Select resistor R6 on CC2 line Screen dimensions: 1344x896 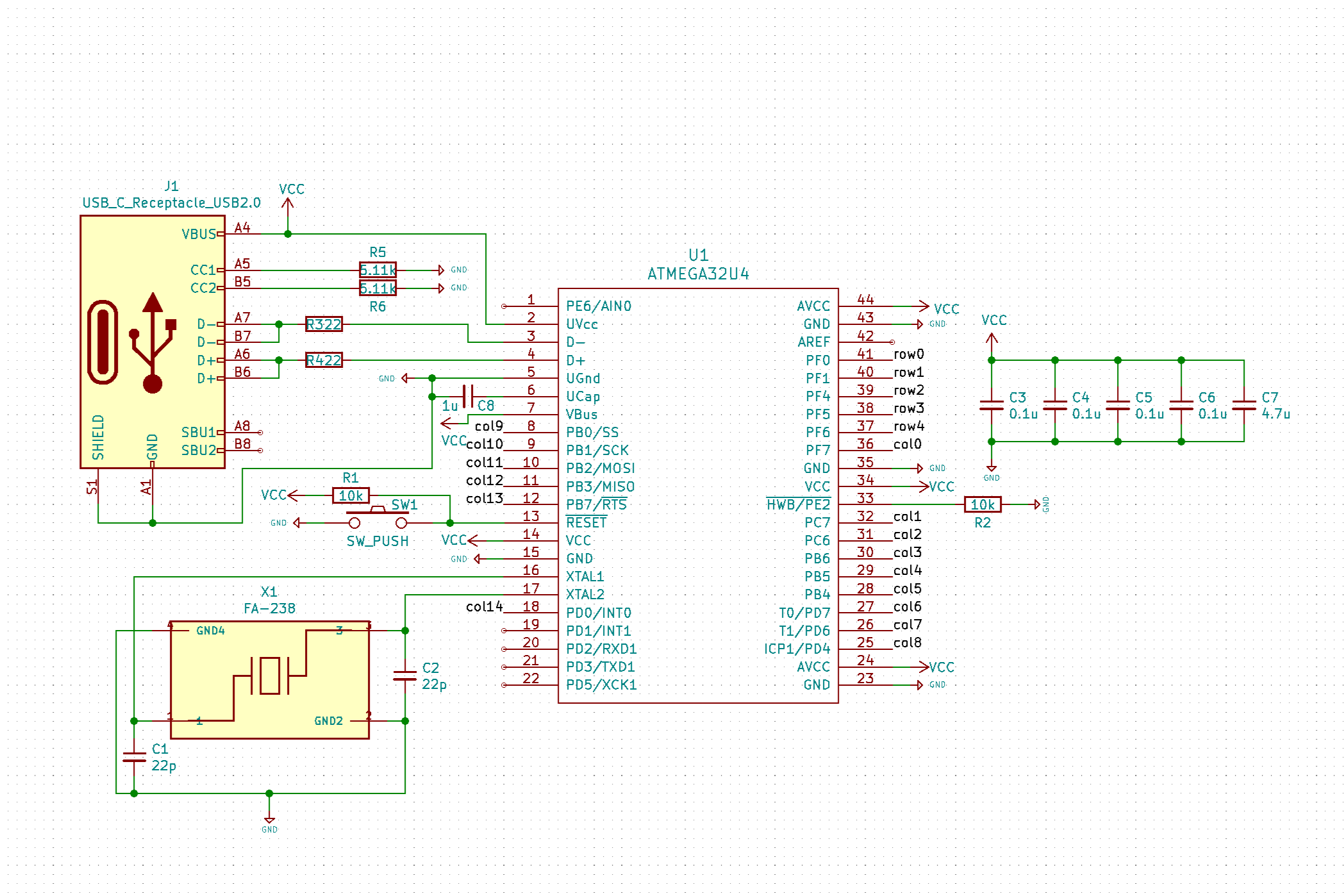pos(377,288)
